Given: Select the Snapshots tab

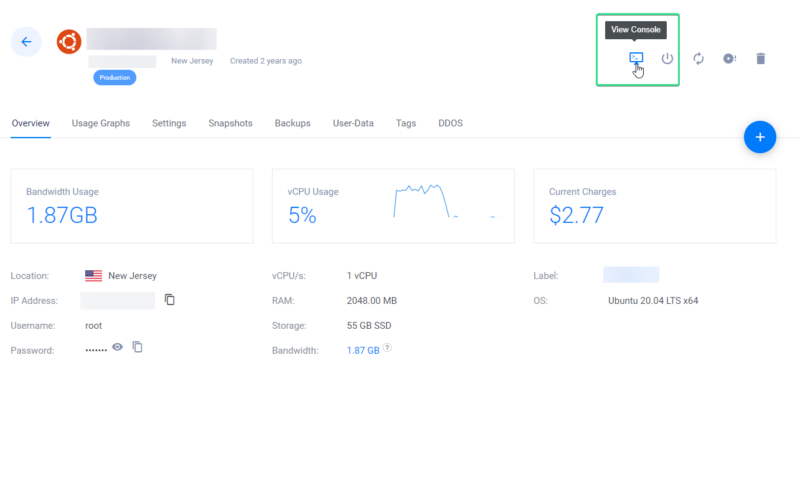Looking at the screenshot, I should pos(230,123).
